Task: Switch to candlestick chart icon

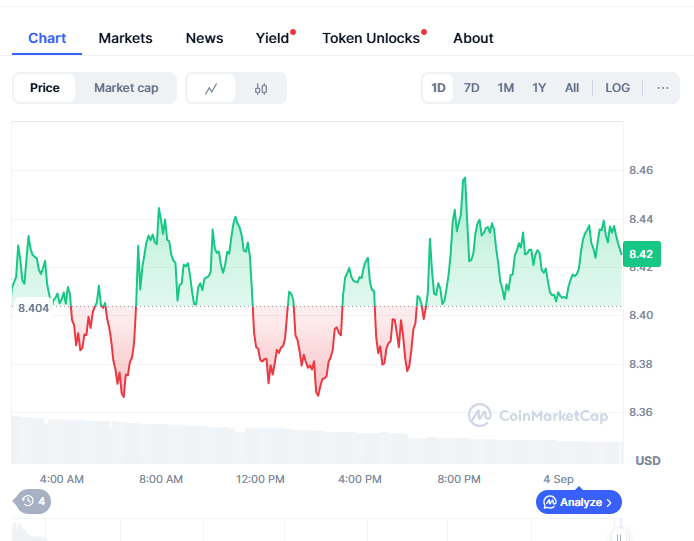Action: pos(261,88)
